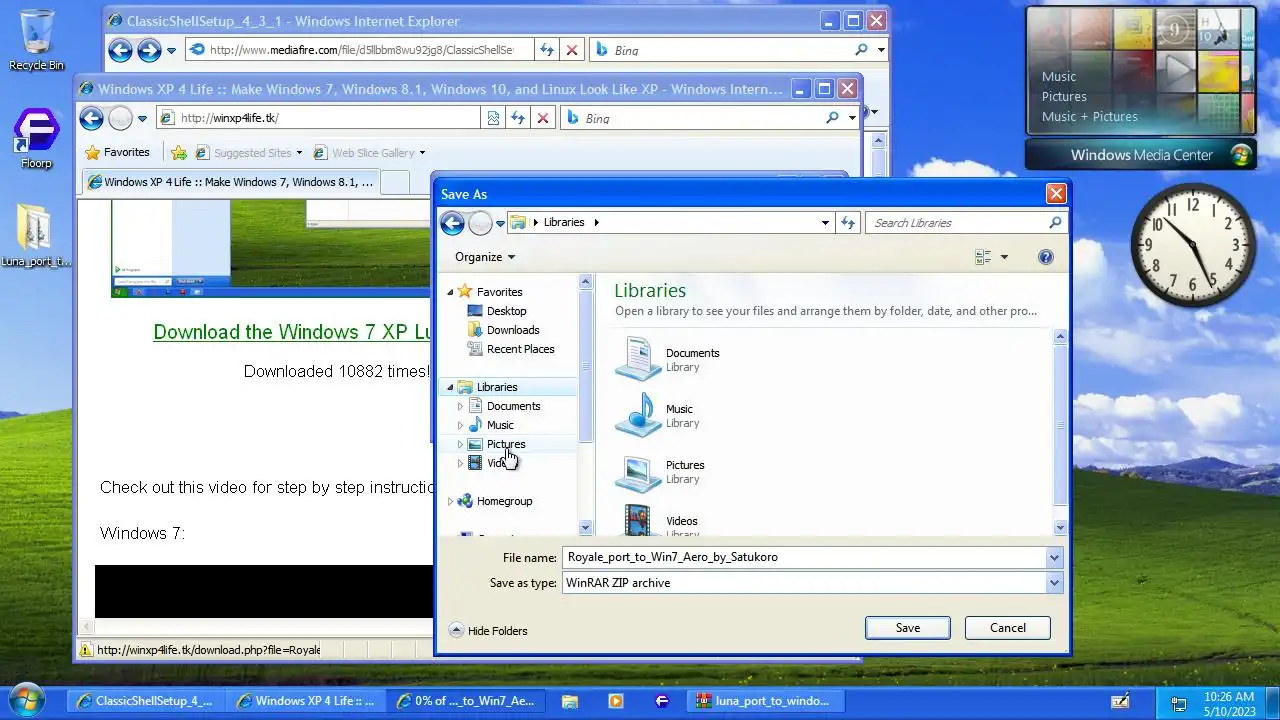
Task: Click the Windows Start orb
Action: (x=28, y=700)
